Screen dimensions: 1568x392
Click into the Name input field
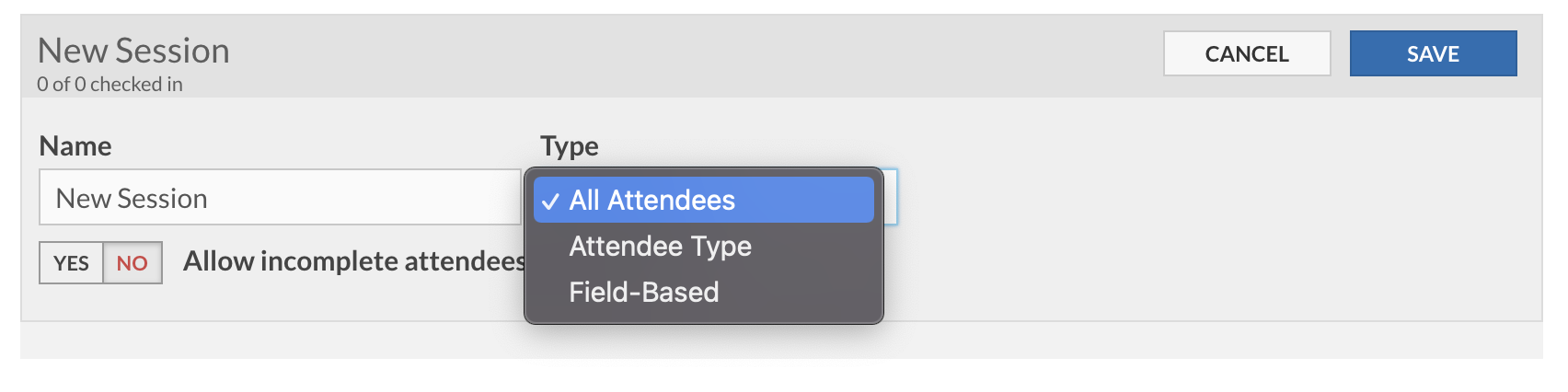(280, 197)
